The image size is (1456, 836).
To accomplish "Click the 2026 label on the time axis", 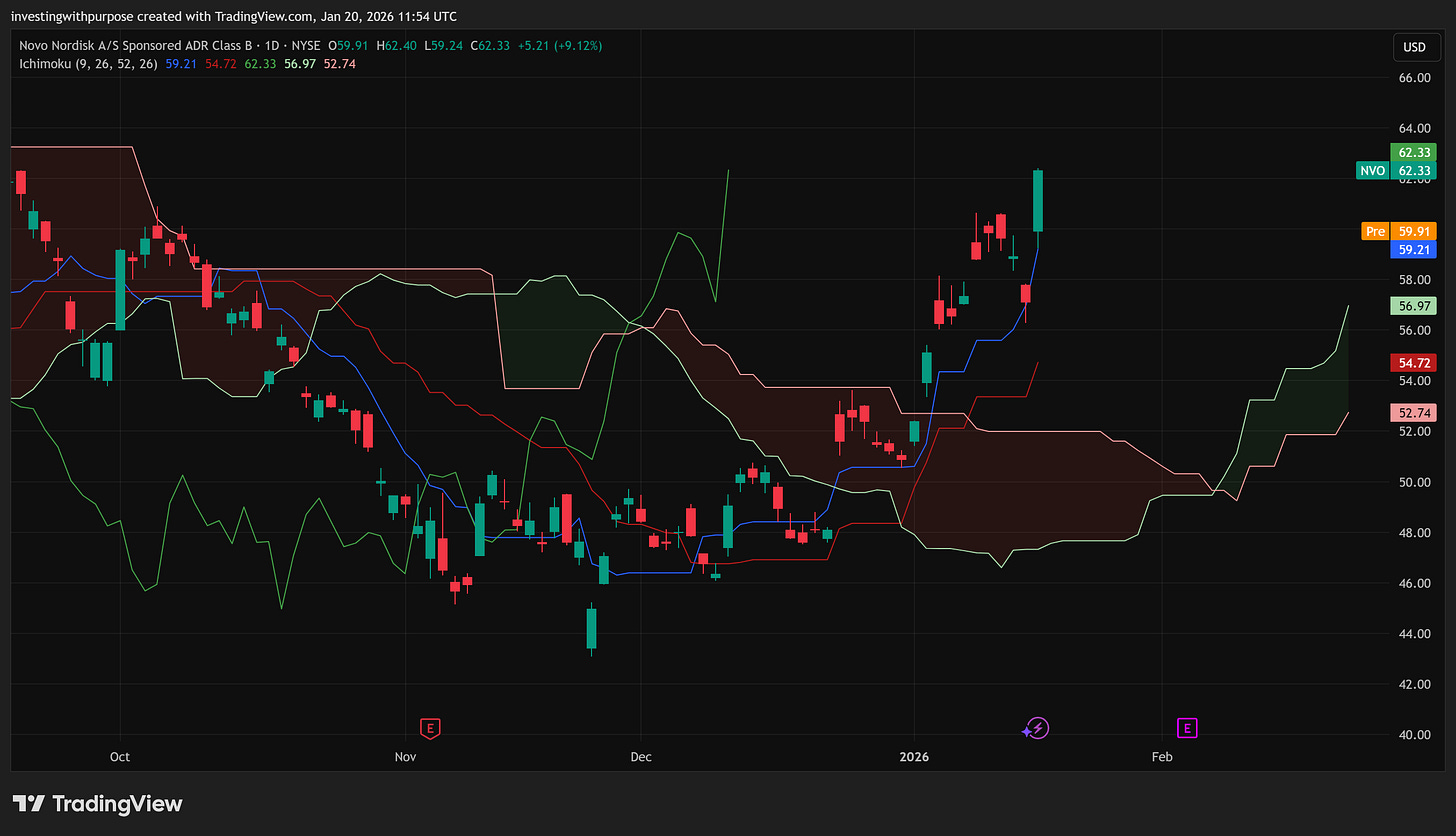I will (914, 757).
